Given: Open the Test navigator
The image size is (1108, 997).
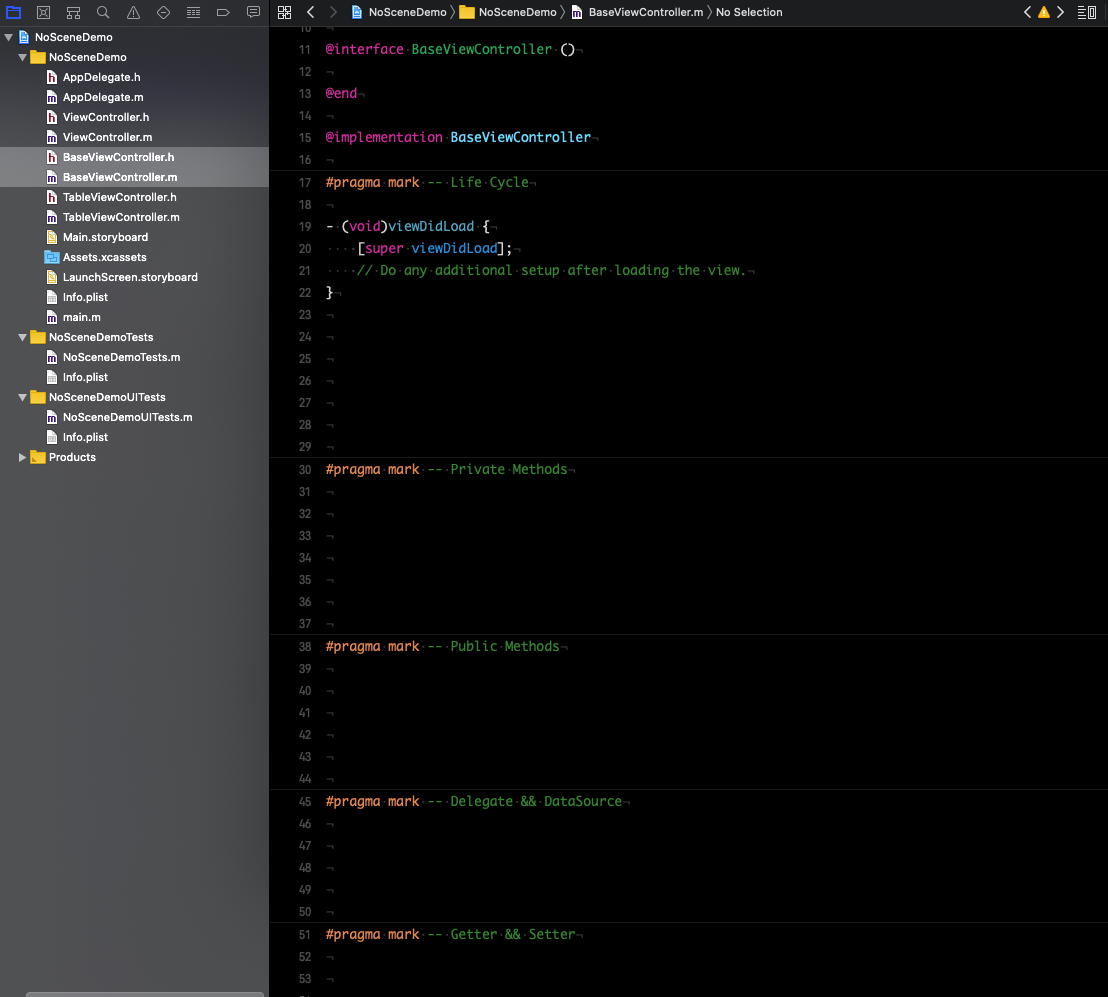Looking at the screenshot, I should click(x=163, y=12).
